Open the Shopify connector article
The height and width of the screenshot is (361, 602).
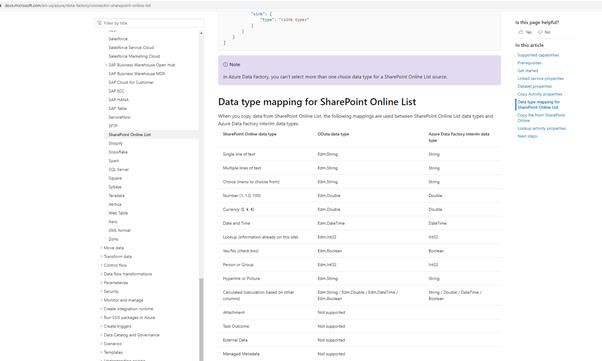click(116, 143)
